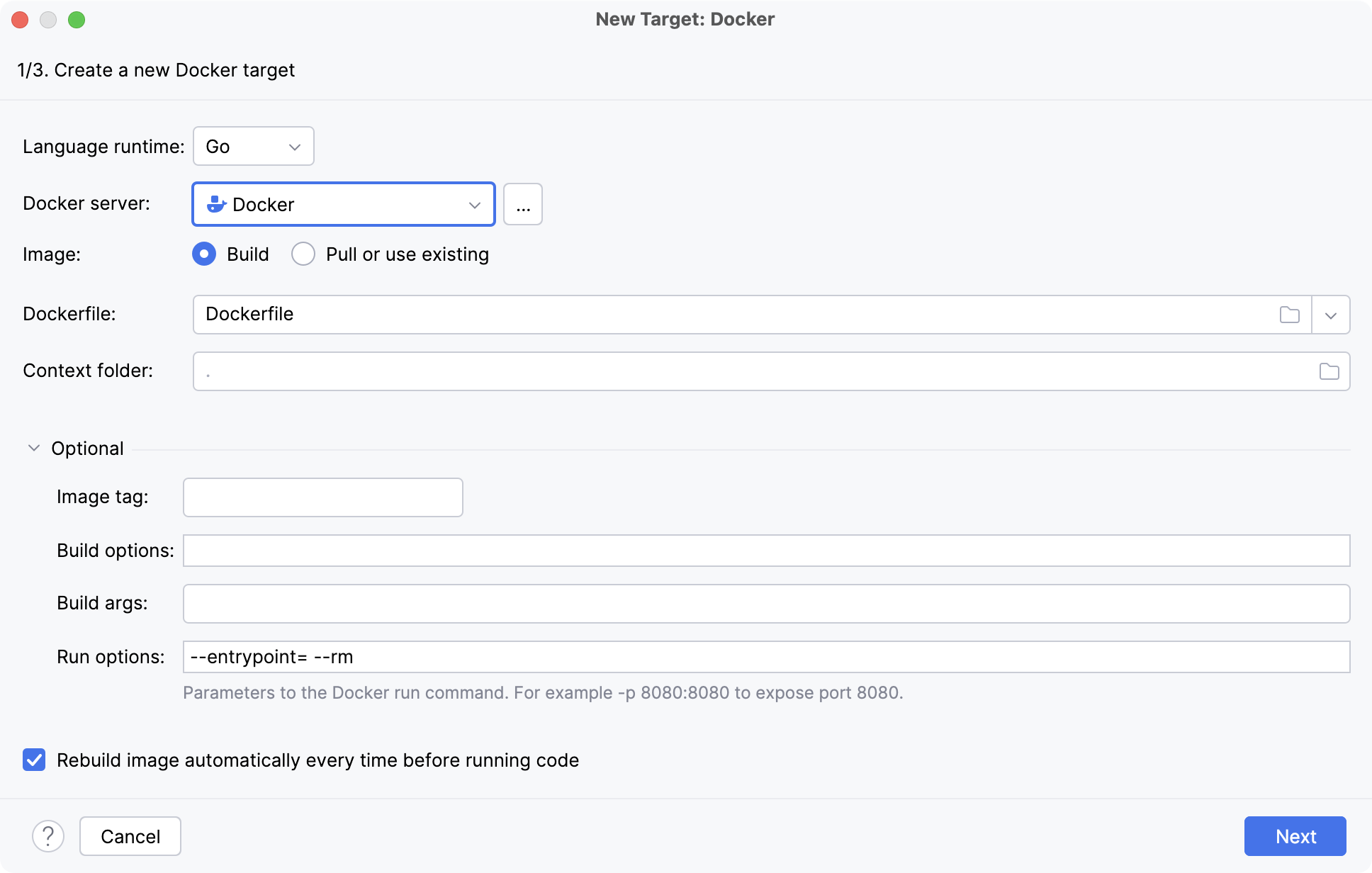Click the '...' button to manage Docker servers

(522, 204)
